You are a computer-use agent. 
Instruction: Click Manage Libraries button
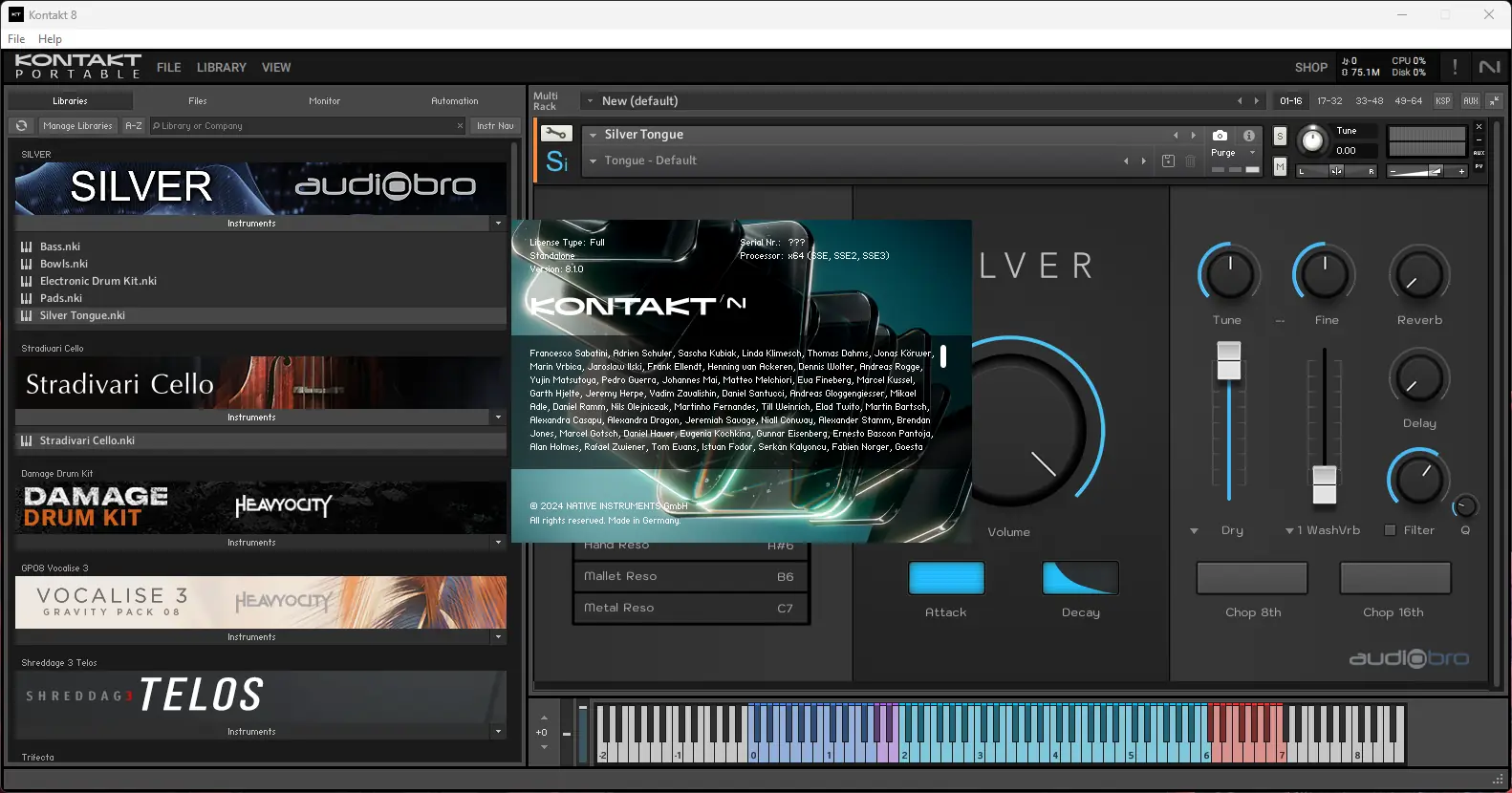77,126
